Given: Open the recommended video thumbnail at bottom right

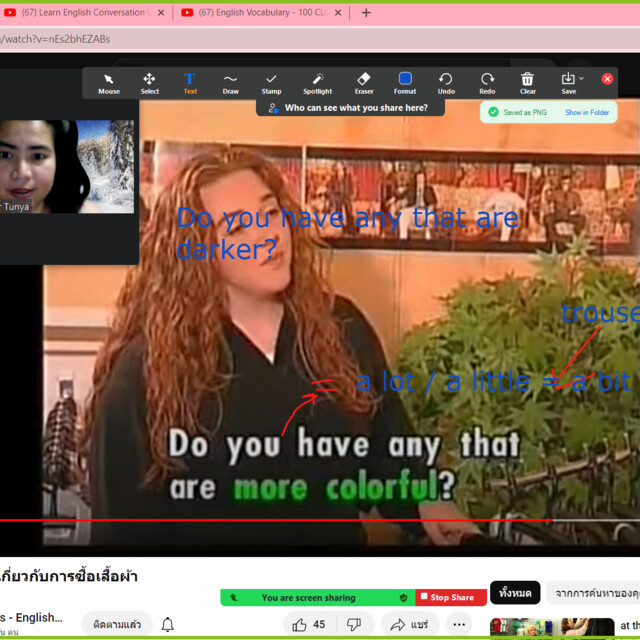Looking at the screenshot, I should [551, 629].
